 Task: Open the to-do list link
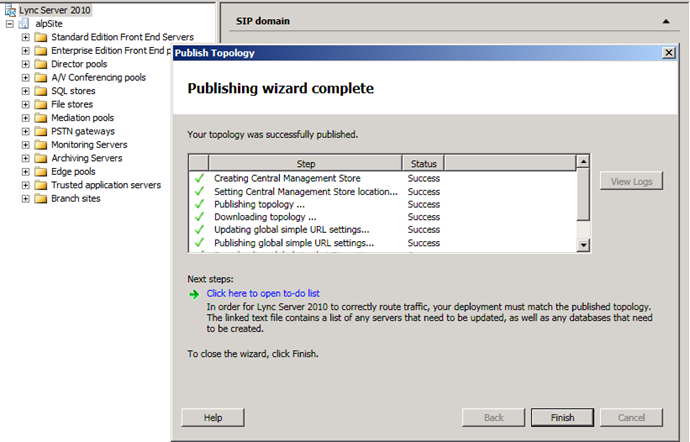(263, 293)
